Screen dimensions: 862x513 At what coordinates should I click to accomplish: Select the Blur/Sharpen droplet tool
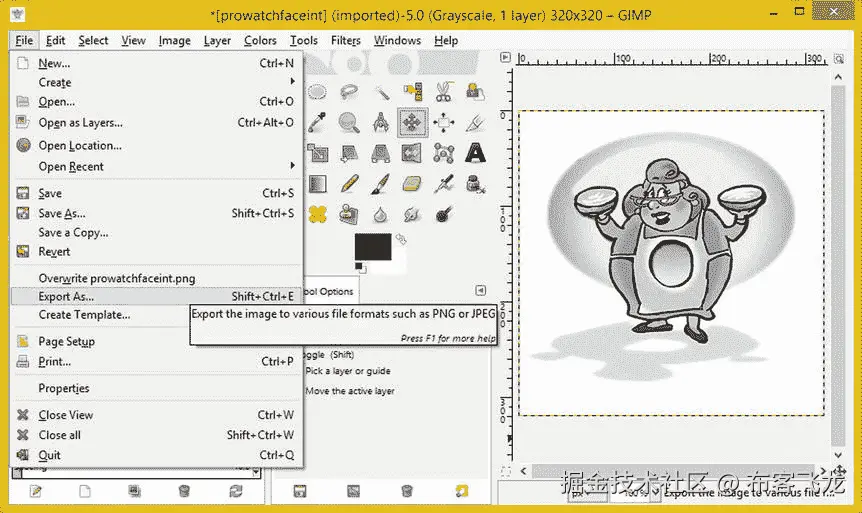380,214
